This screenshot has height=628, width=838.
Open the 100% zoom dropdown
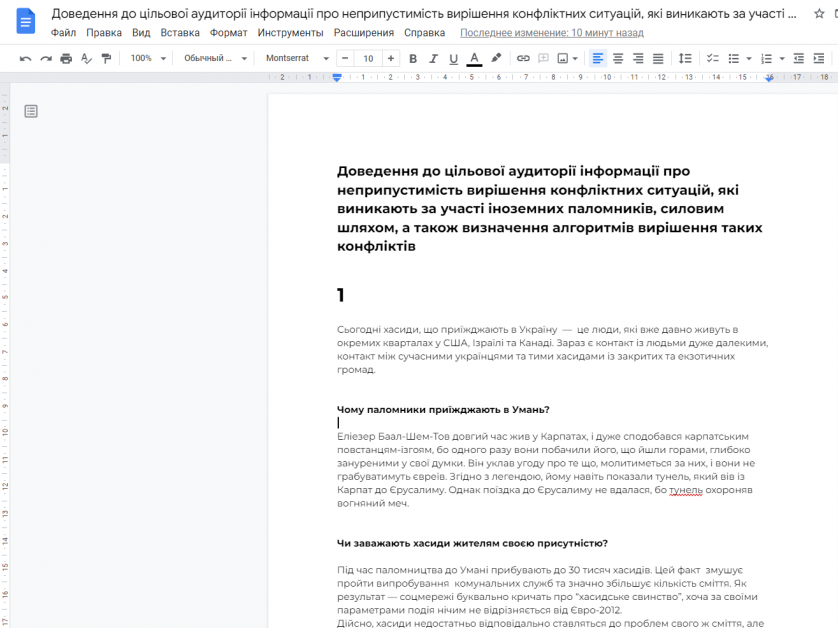tap(148, 58)
